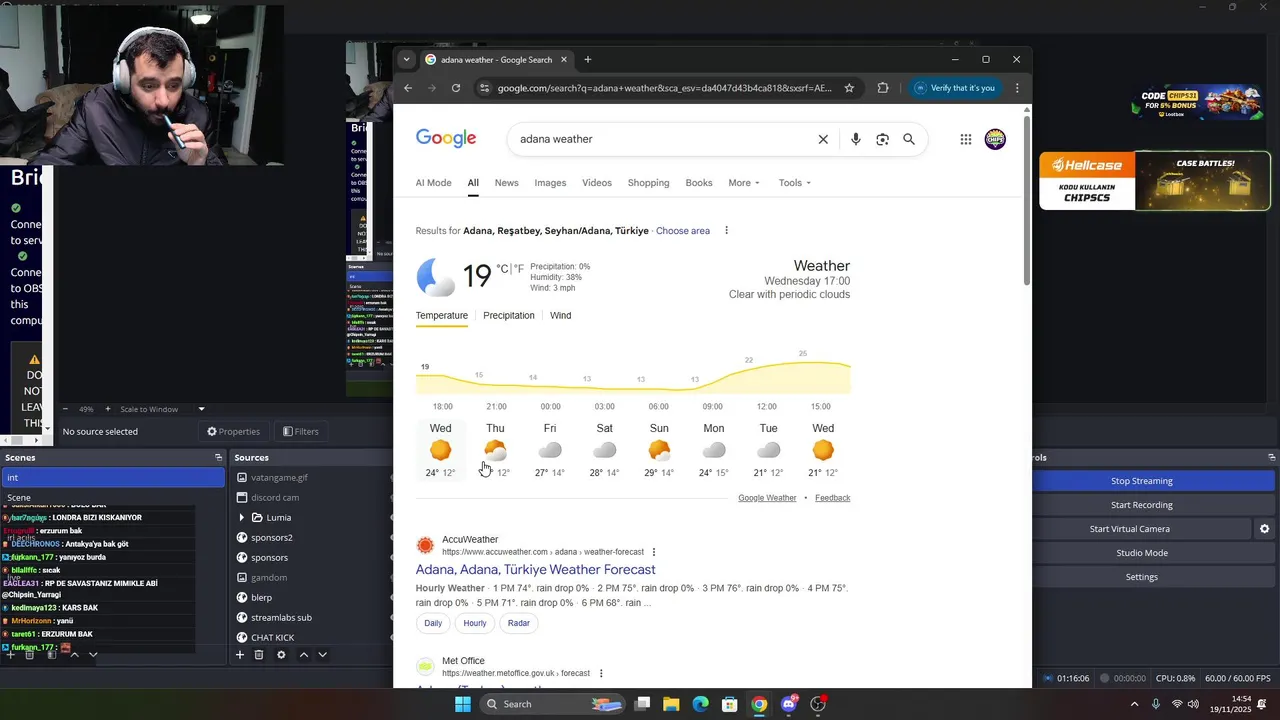
Task: Switch temperature units to Fahrenheit
Action: tap(519, 269)
